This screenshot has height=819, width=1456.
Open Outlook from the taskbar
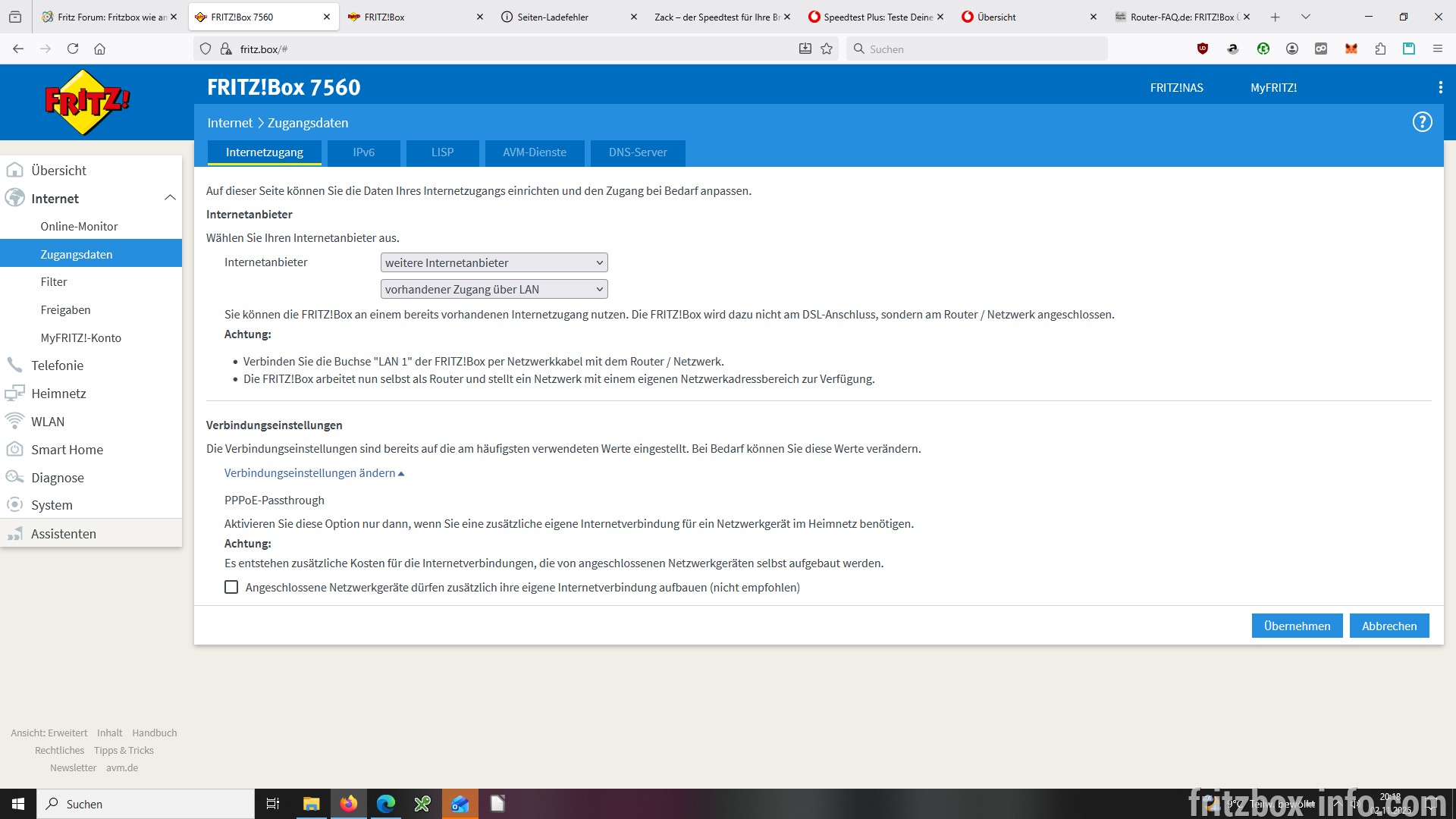pos(460,804)
